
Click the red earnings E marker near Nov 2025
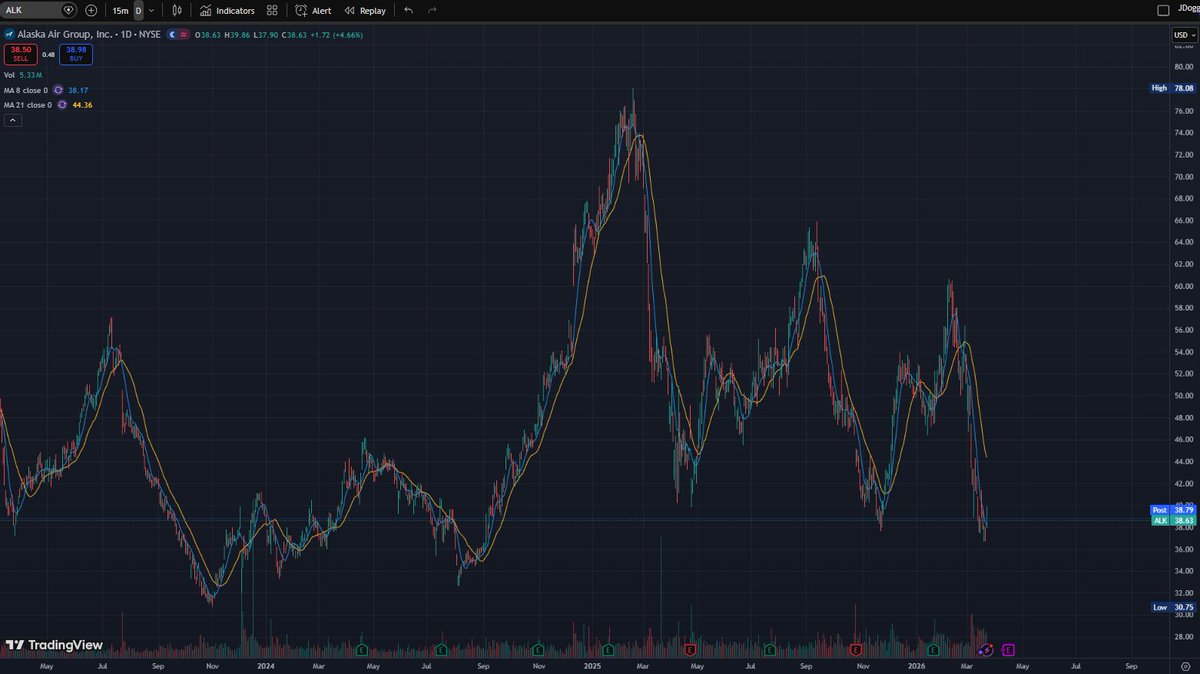pyautogui.click(x=856, y=650)
